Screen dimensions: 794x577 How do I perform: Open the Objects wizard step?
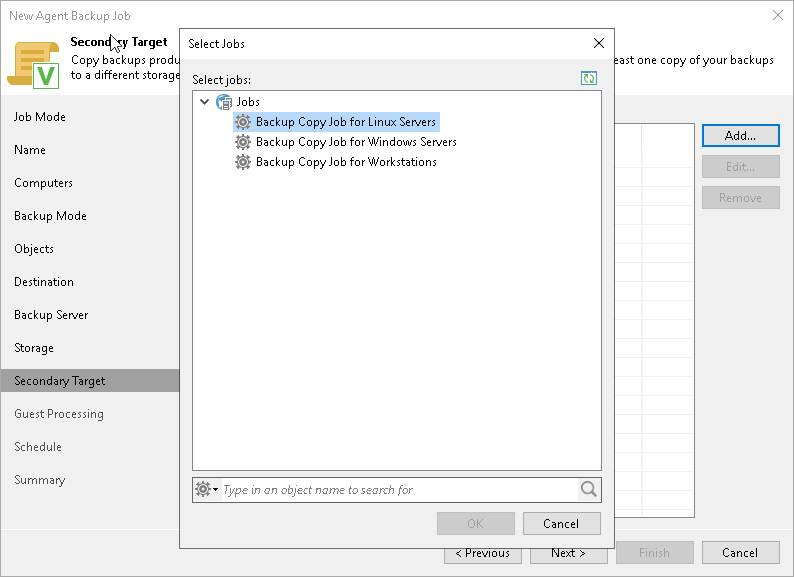[x=34, y=249]
